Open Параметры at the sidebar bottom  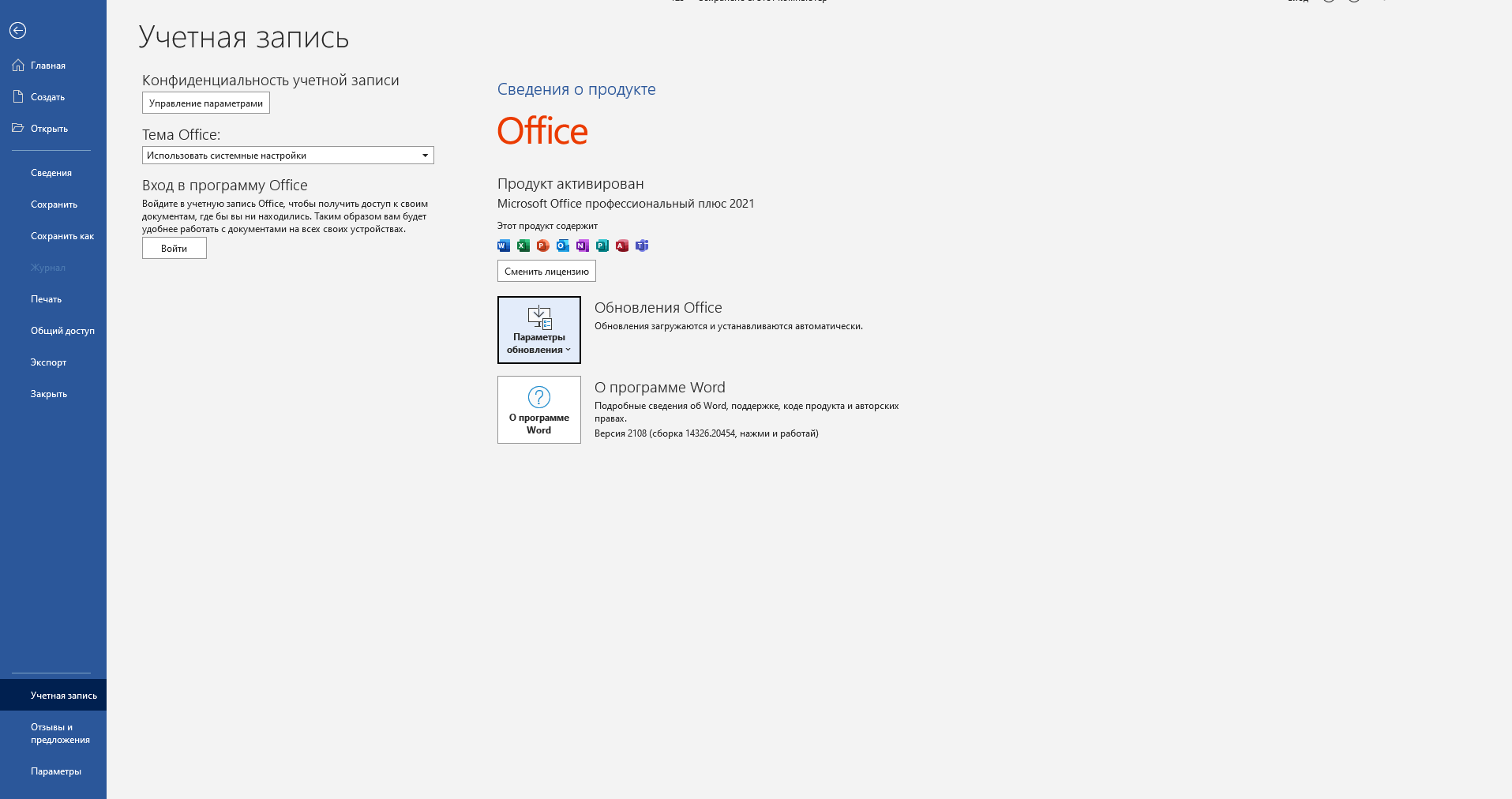53,771
